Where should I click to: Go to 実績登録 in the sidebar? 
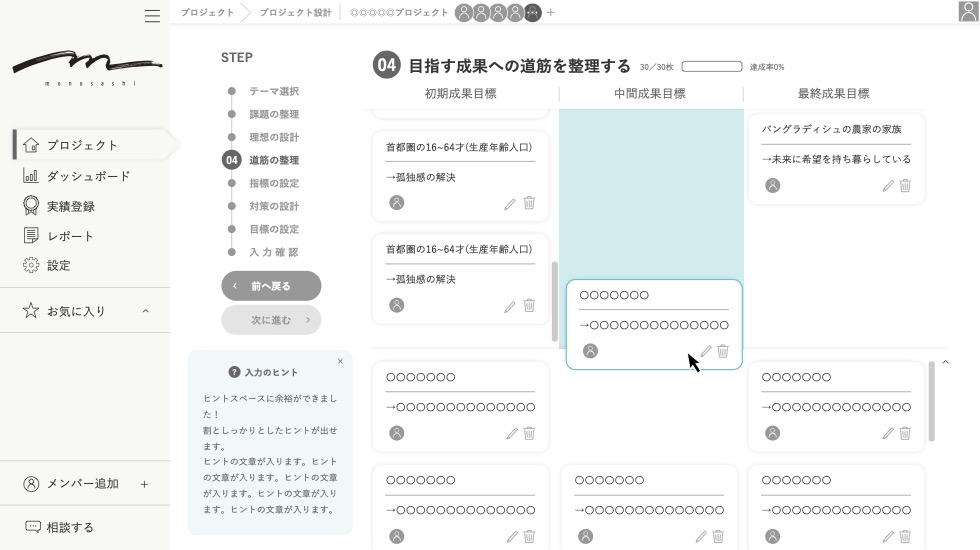[x=70, y=206]
